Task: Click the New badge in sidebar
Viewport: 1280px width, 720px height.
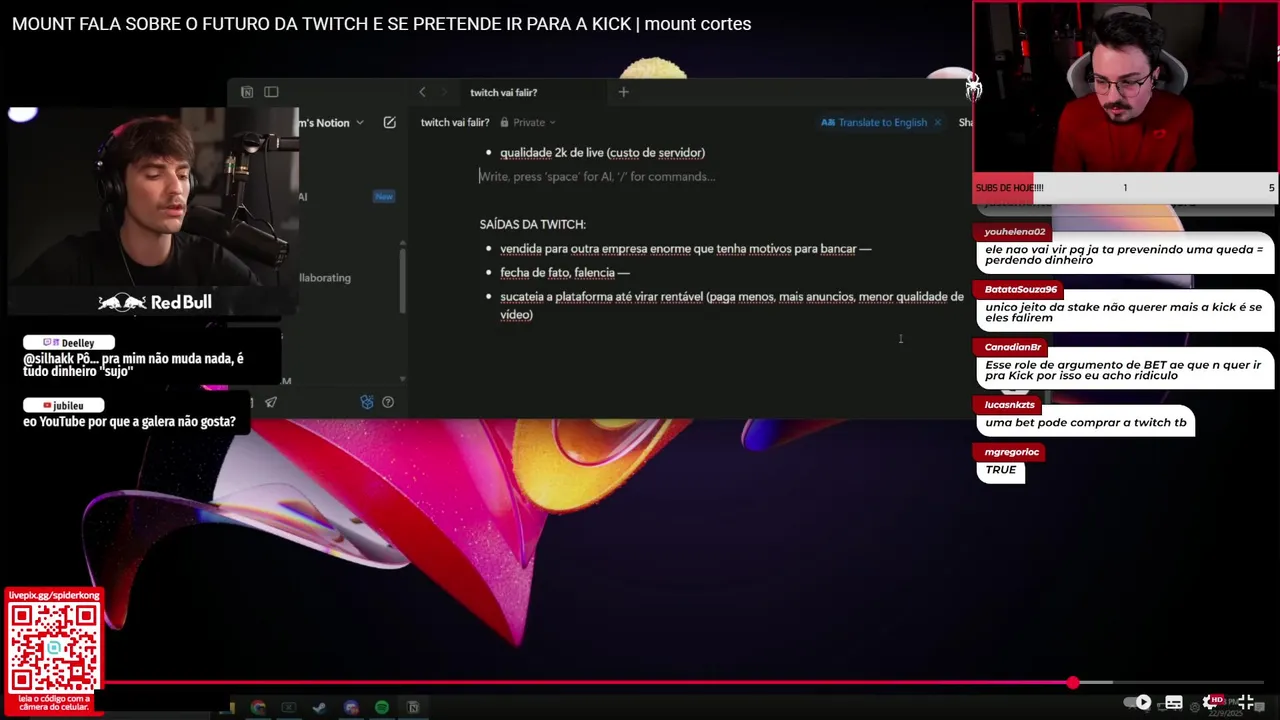Action: (384, 197)
